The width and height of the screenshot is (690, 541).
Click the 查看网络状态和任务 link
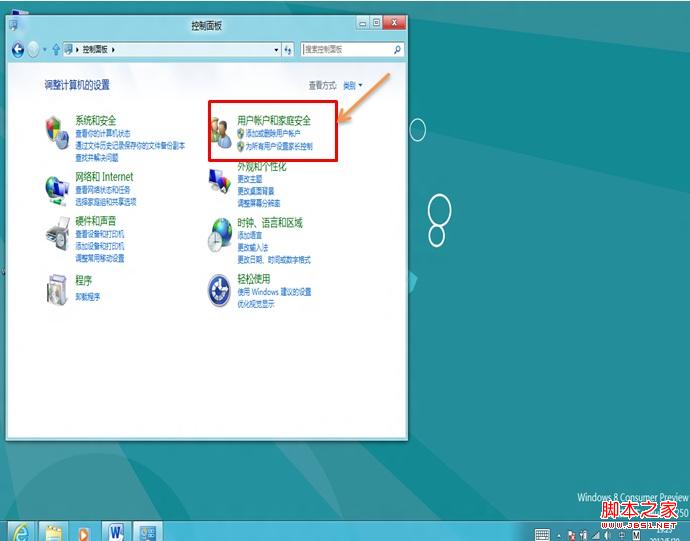click(103, 190)
